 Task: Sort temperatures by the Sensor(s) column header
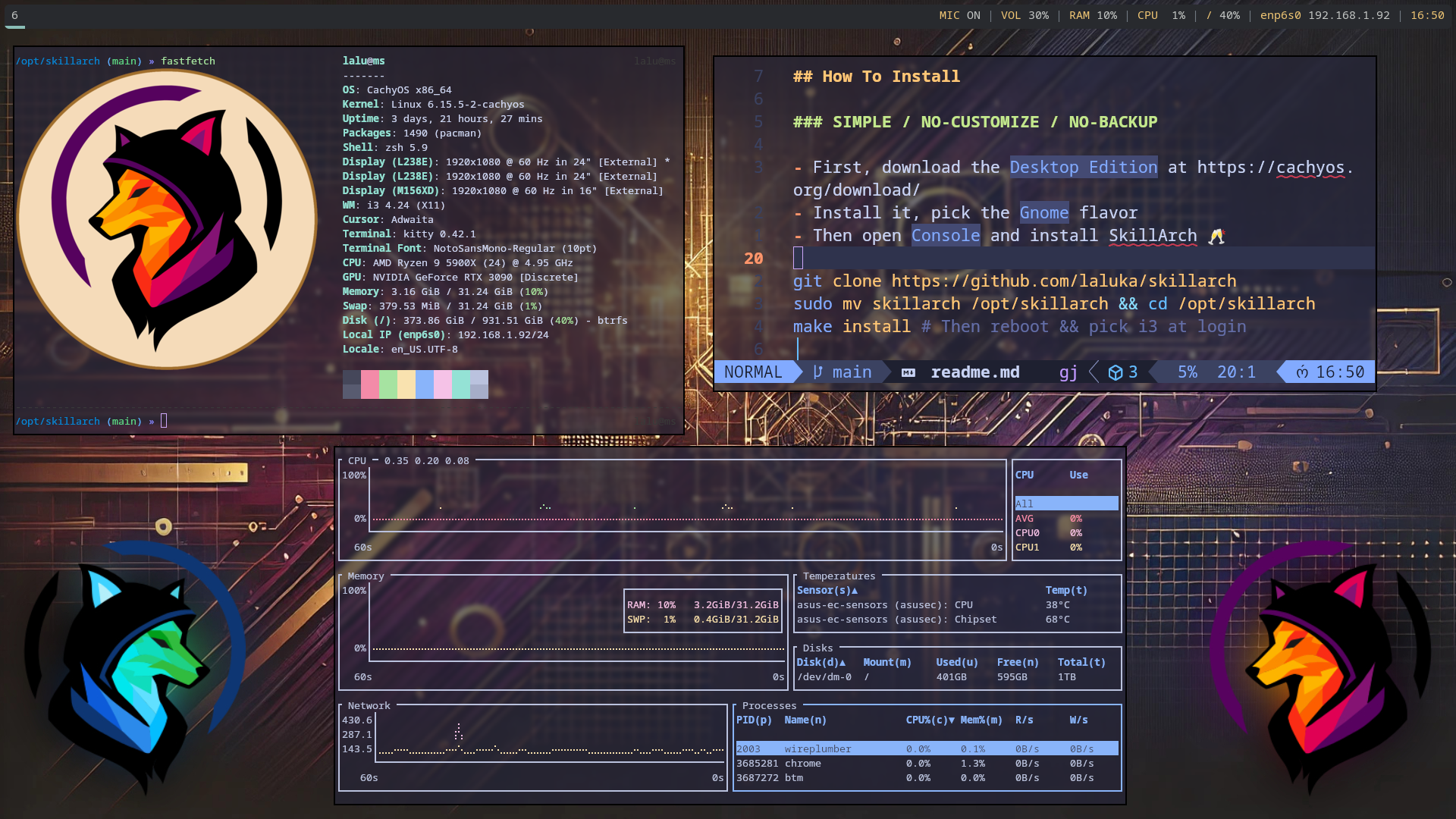pyautogui.click(x=827, y=590)
